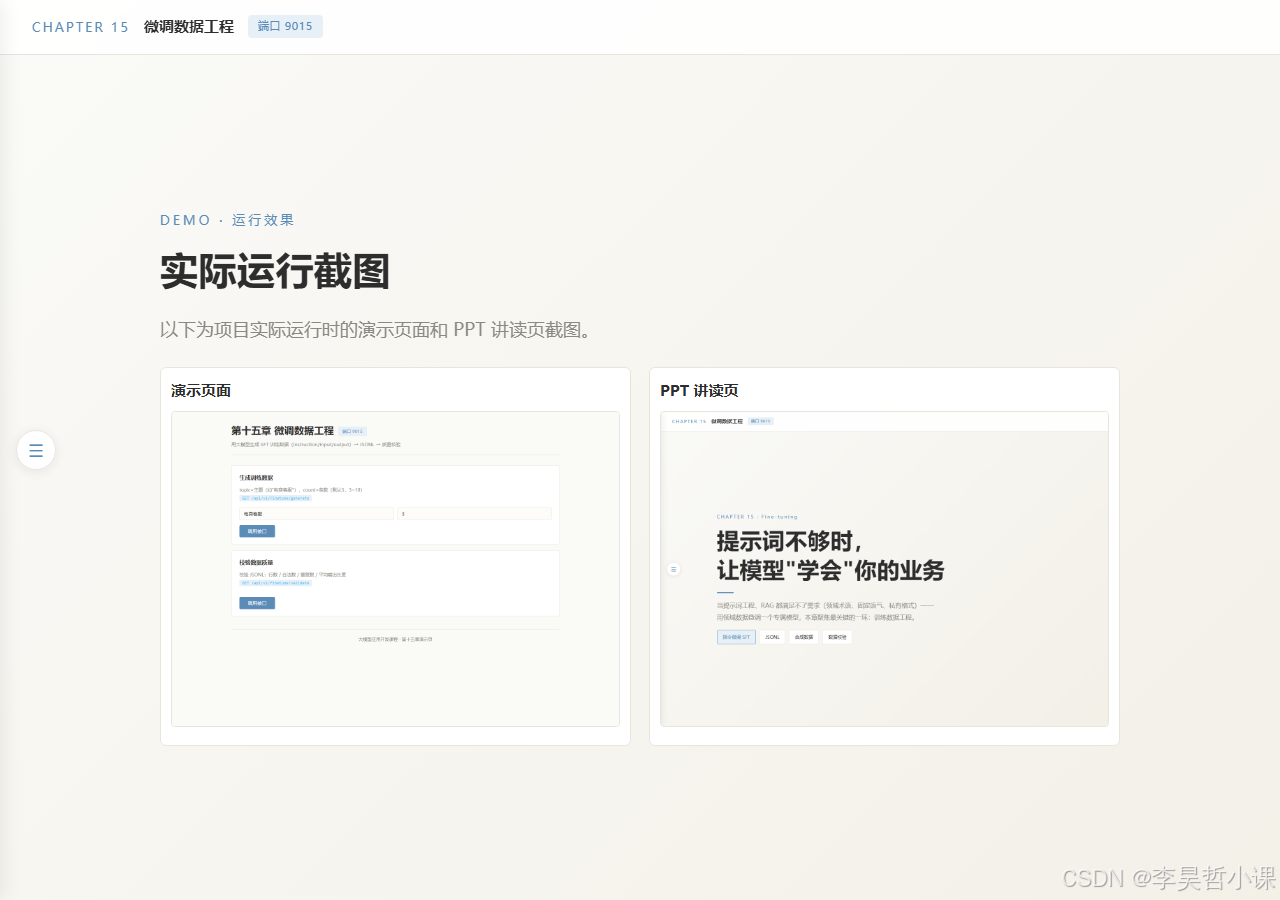This screenshot has width=1280, height=900.
Task: Open the hamburger navigation menu button
Action: (x=36, y=450)
